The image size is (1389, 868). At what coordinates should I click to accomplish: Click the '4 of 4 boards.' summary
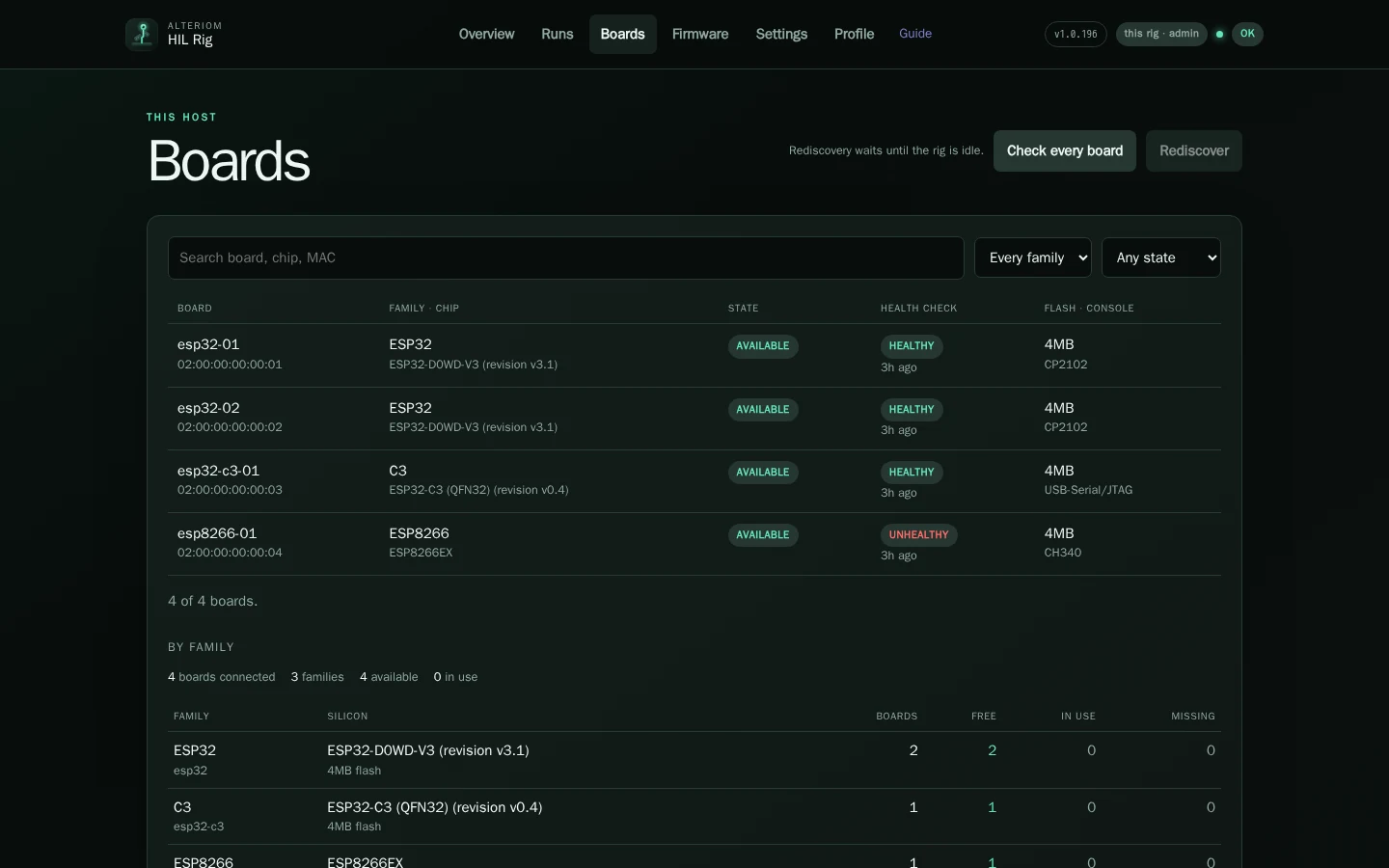click(212, 601)
